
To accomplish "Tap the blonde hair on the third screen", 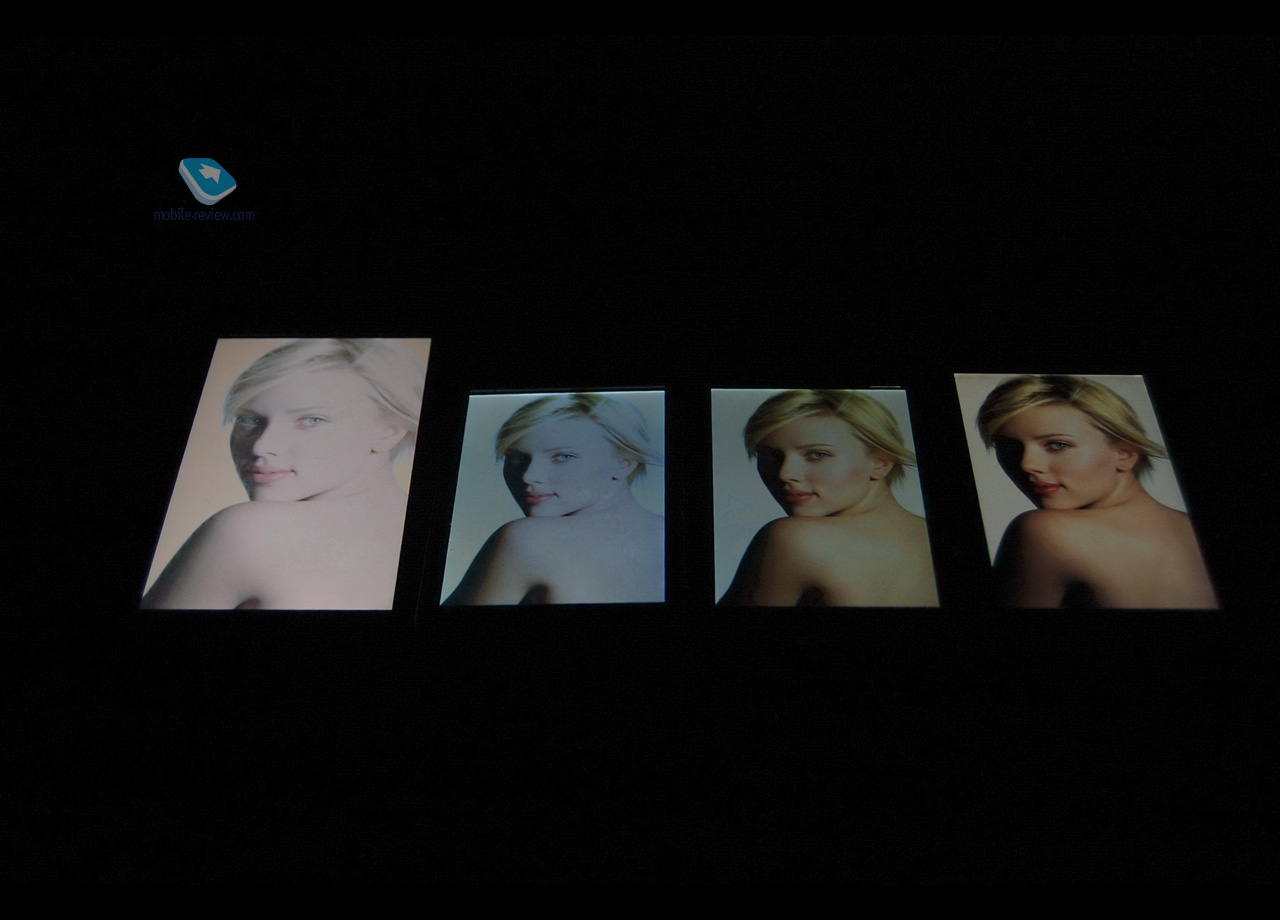I will point(850,415).
